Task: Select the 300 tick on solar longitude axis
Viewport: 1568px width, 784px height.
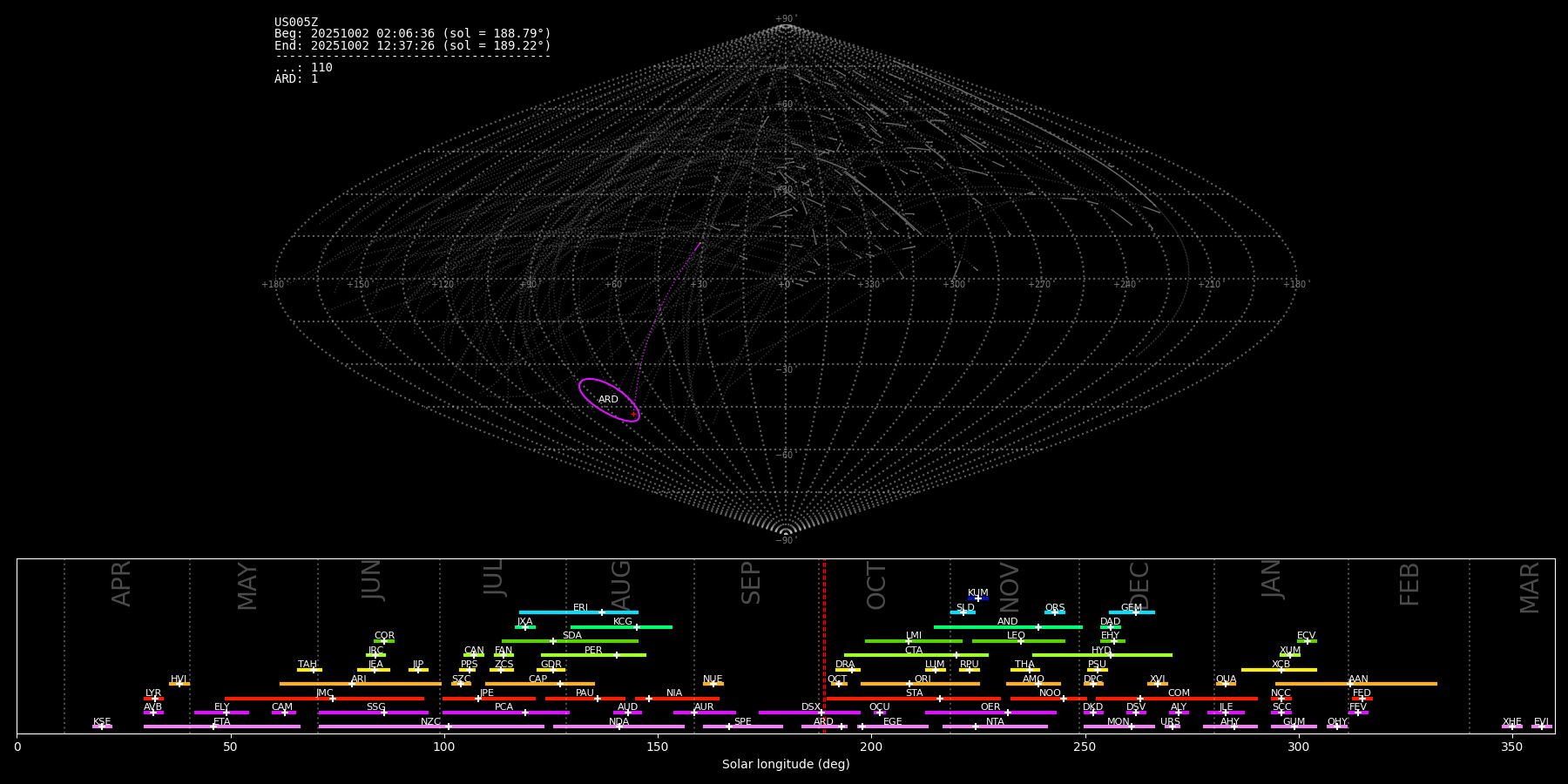Action: (x=1298, y=747)
